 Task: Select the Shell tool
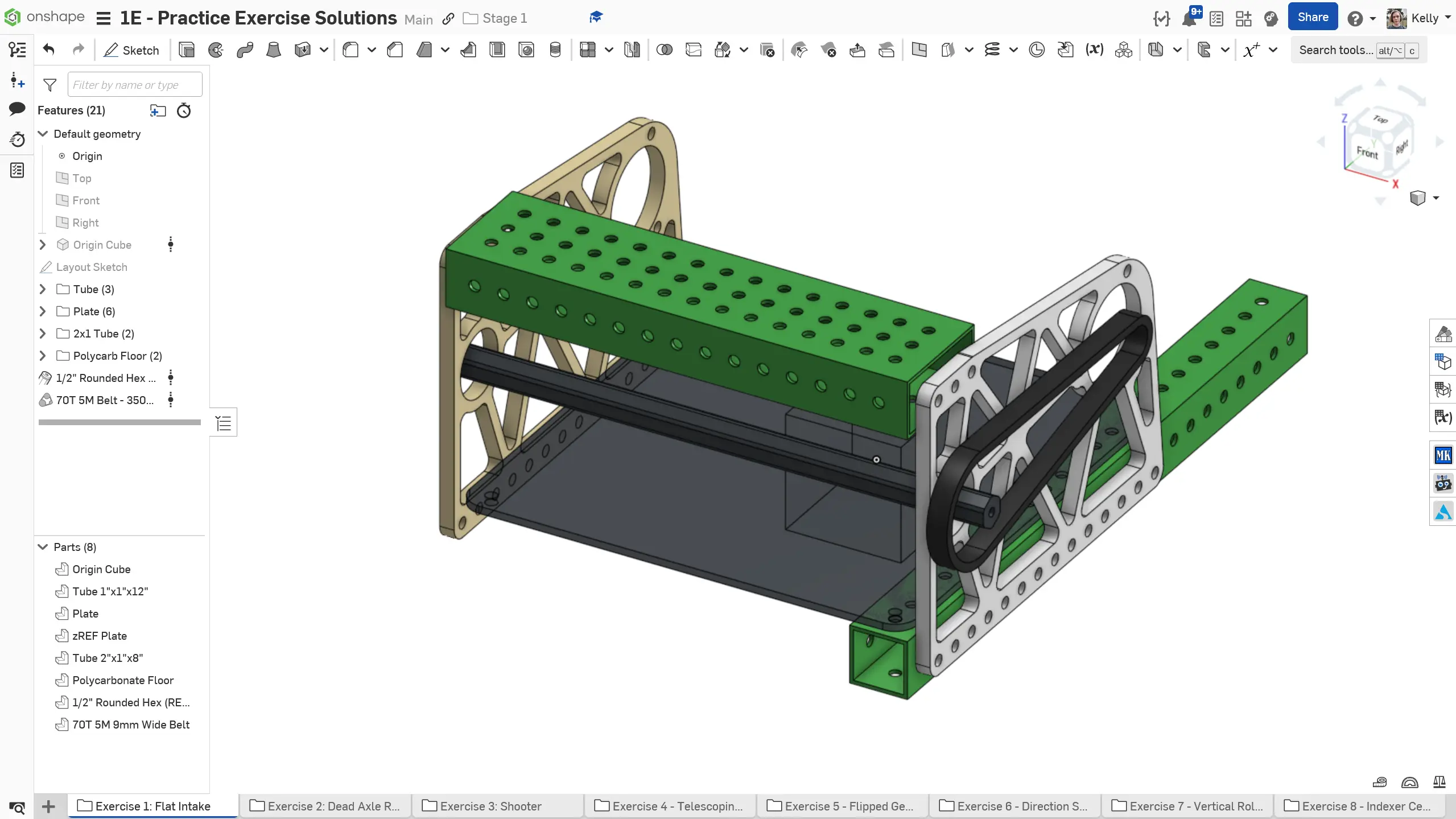click(x=497, y=50)
